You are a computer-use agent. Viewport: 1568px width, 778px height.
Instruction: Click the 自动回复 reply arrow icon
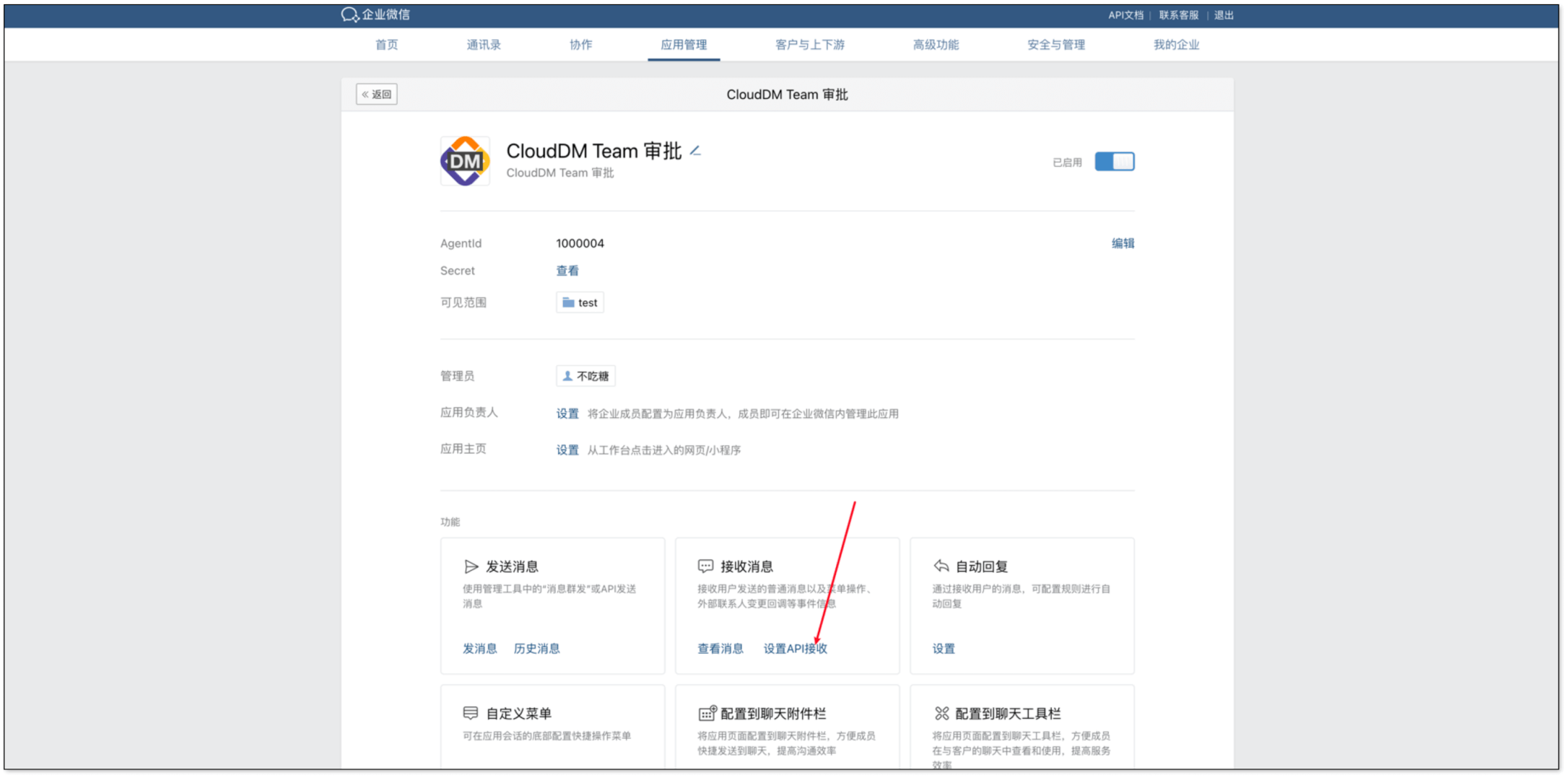[x=941, y=566]
